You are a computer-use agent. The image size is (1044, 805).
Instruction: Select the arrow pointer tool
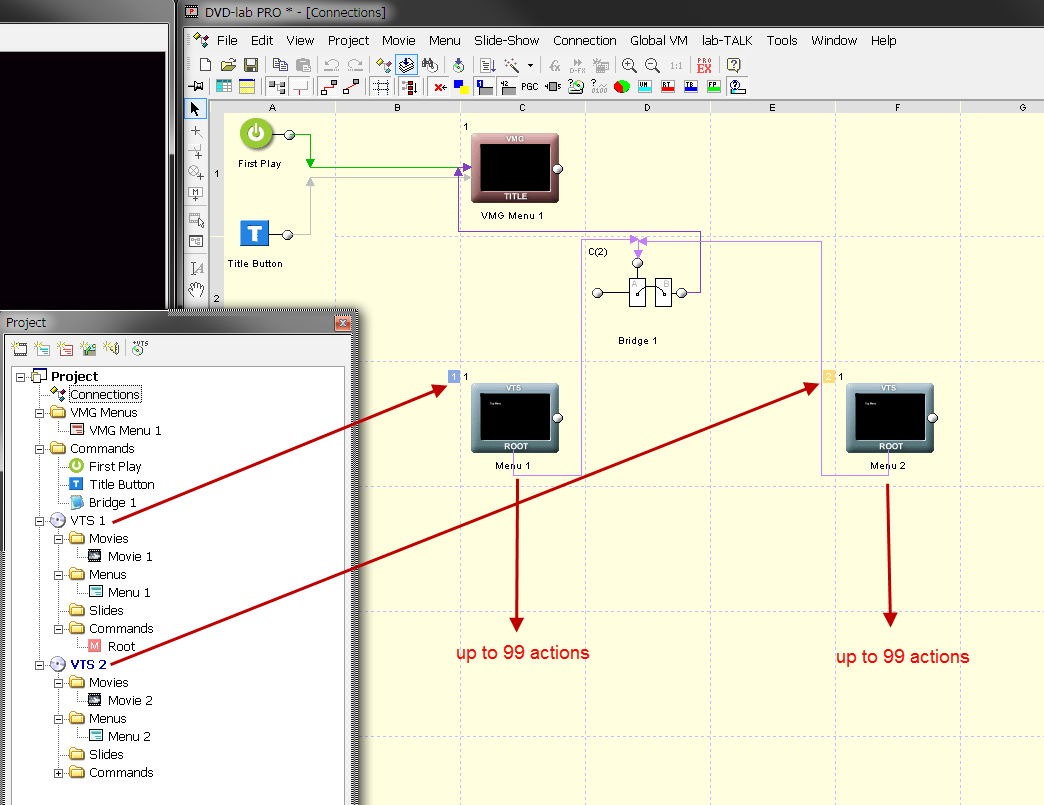point(197,108)
